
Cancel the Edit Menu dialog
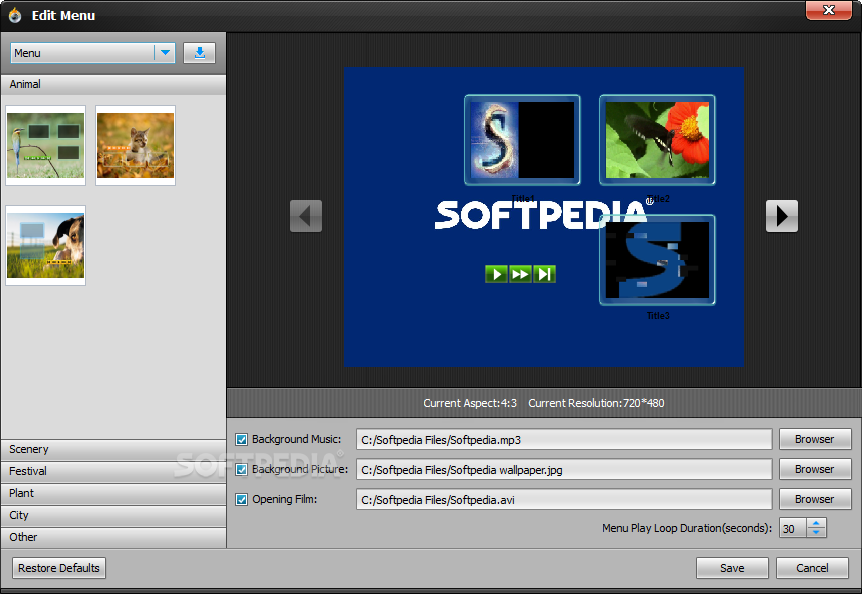(x=812, y=568)
